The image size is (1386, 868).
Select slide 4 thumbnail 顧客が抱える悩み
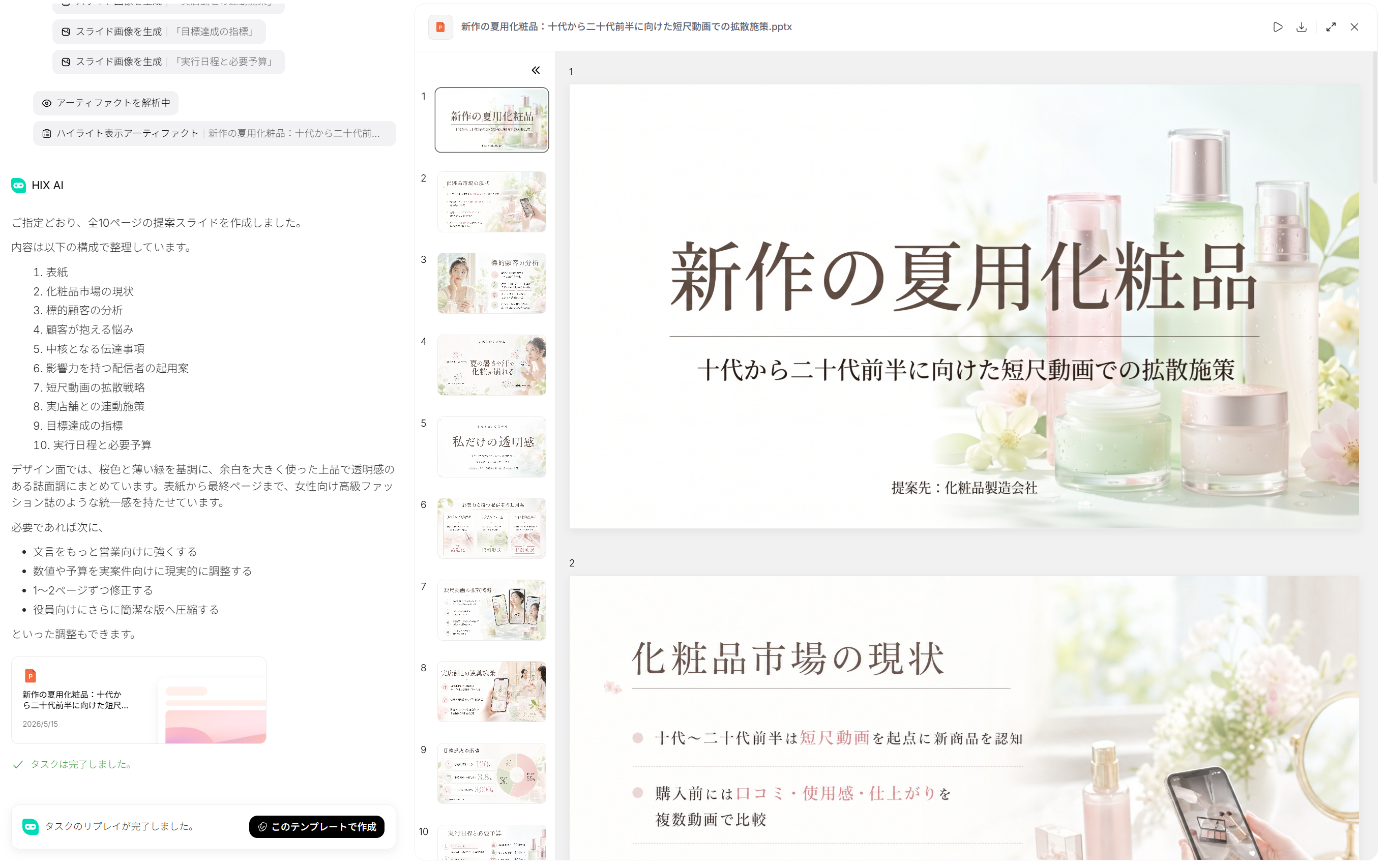point(491,365)
